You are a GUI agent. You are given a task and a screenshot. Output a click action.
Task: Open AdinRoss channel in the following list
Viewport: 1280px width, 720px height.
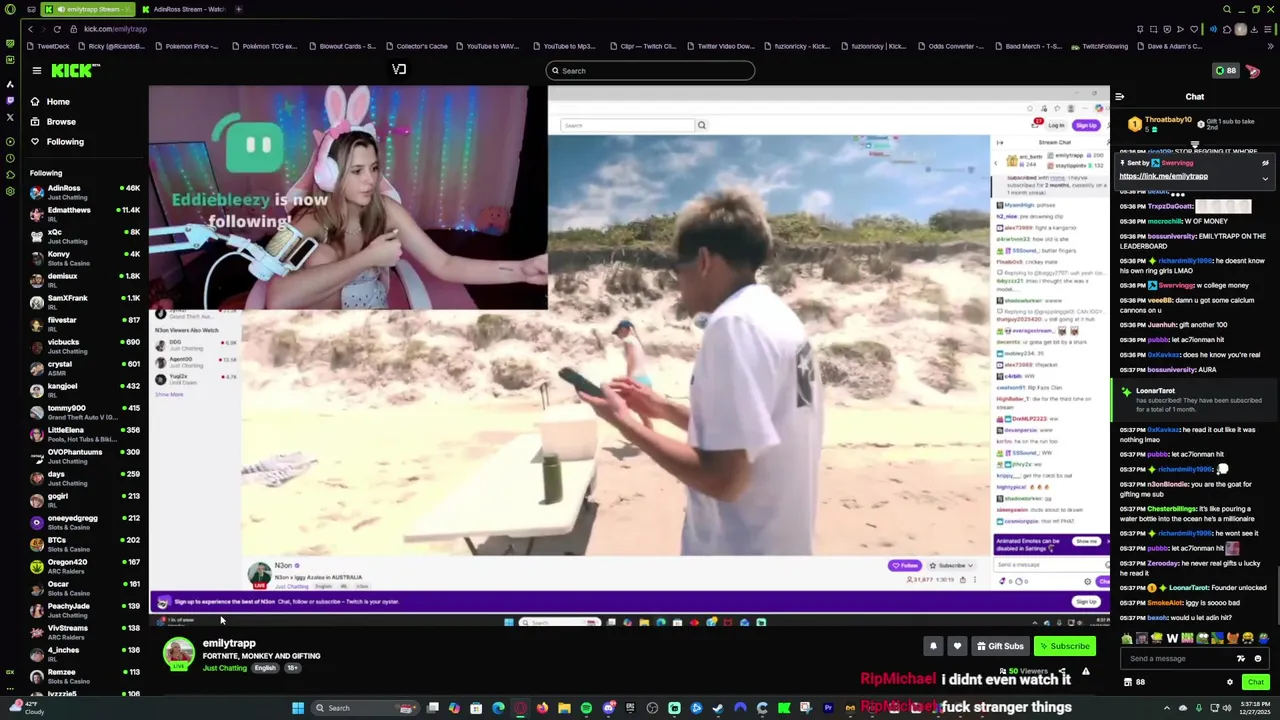coord(85,193)
